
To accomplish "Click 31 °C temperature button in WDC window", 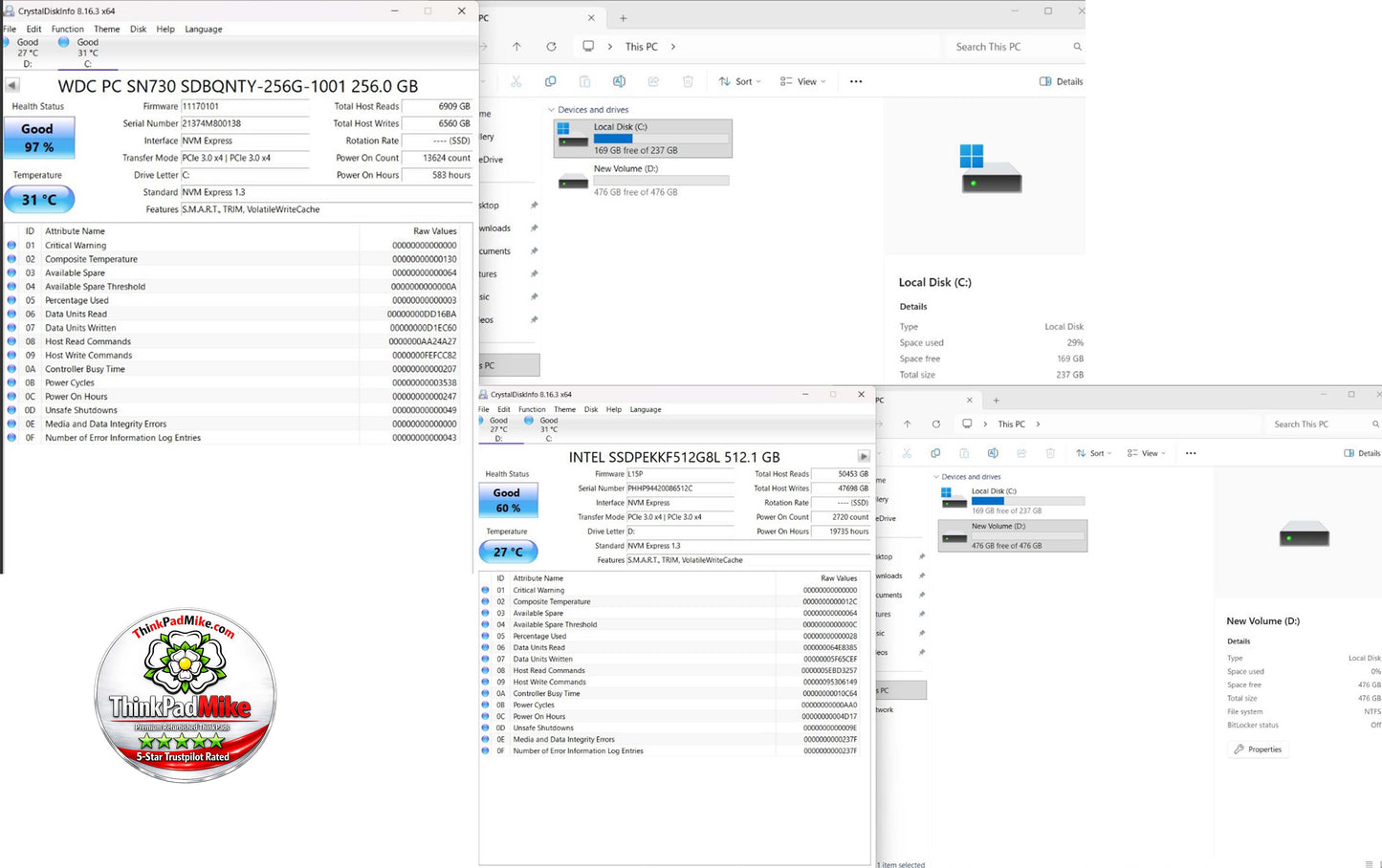I will click(x=39, y=199).
